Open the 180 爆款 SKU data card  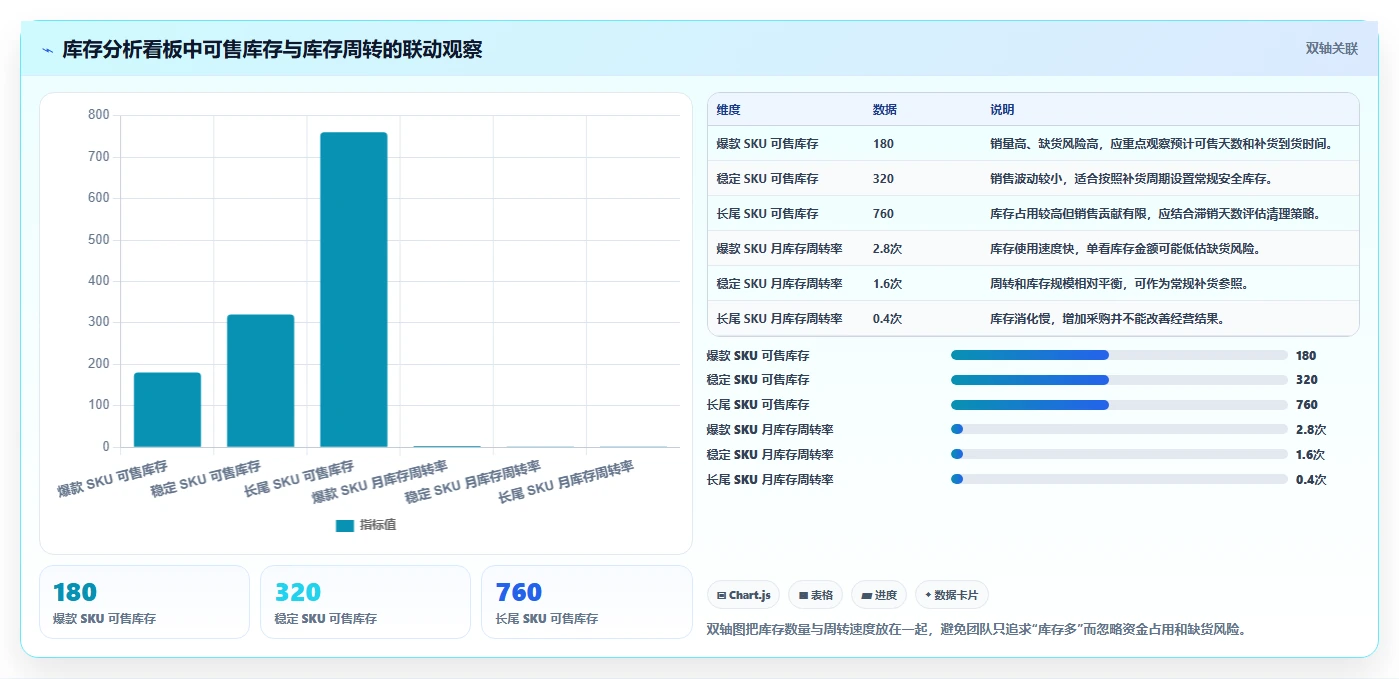tap(144, 602)
